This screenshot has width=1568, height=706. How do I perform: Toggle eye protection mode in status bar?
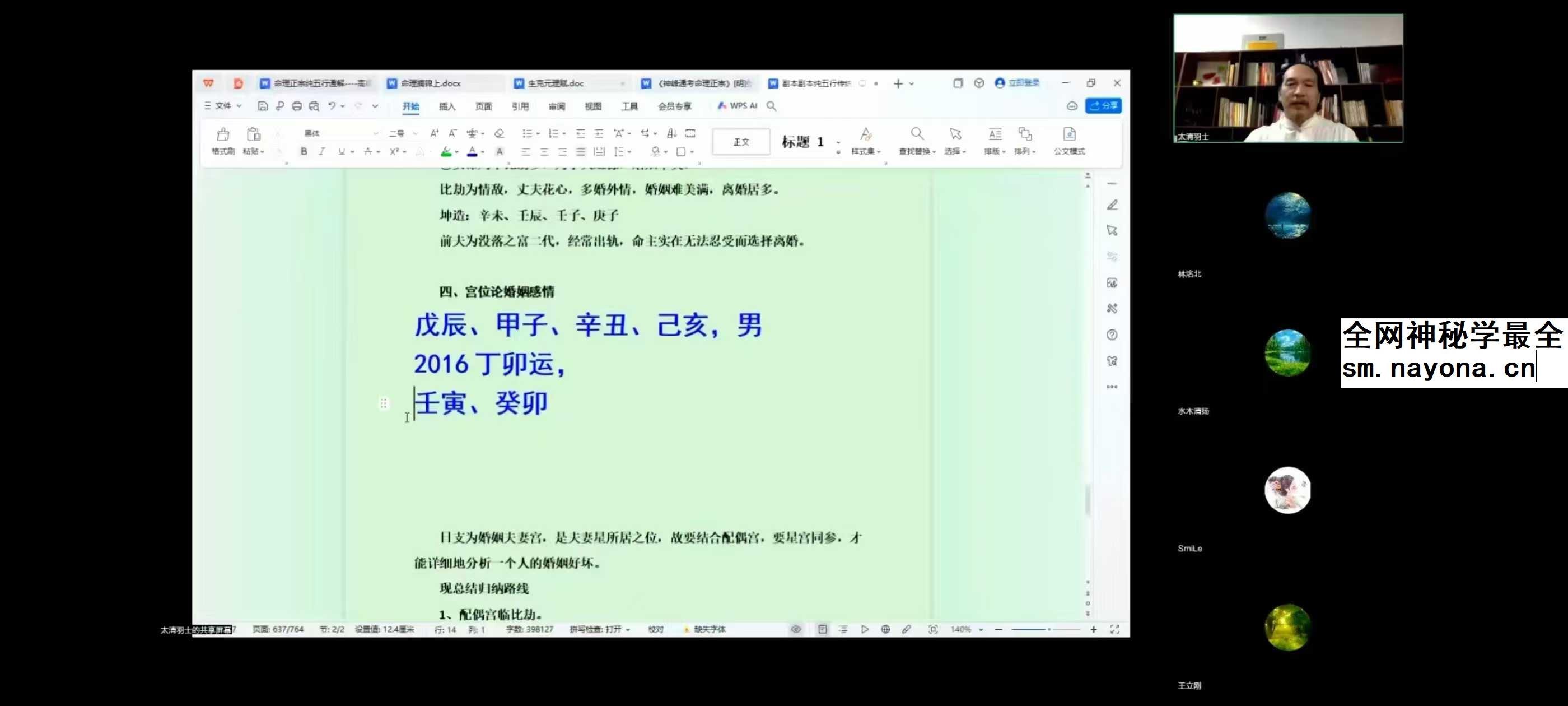click(796, 629)
